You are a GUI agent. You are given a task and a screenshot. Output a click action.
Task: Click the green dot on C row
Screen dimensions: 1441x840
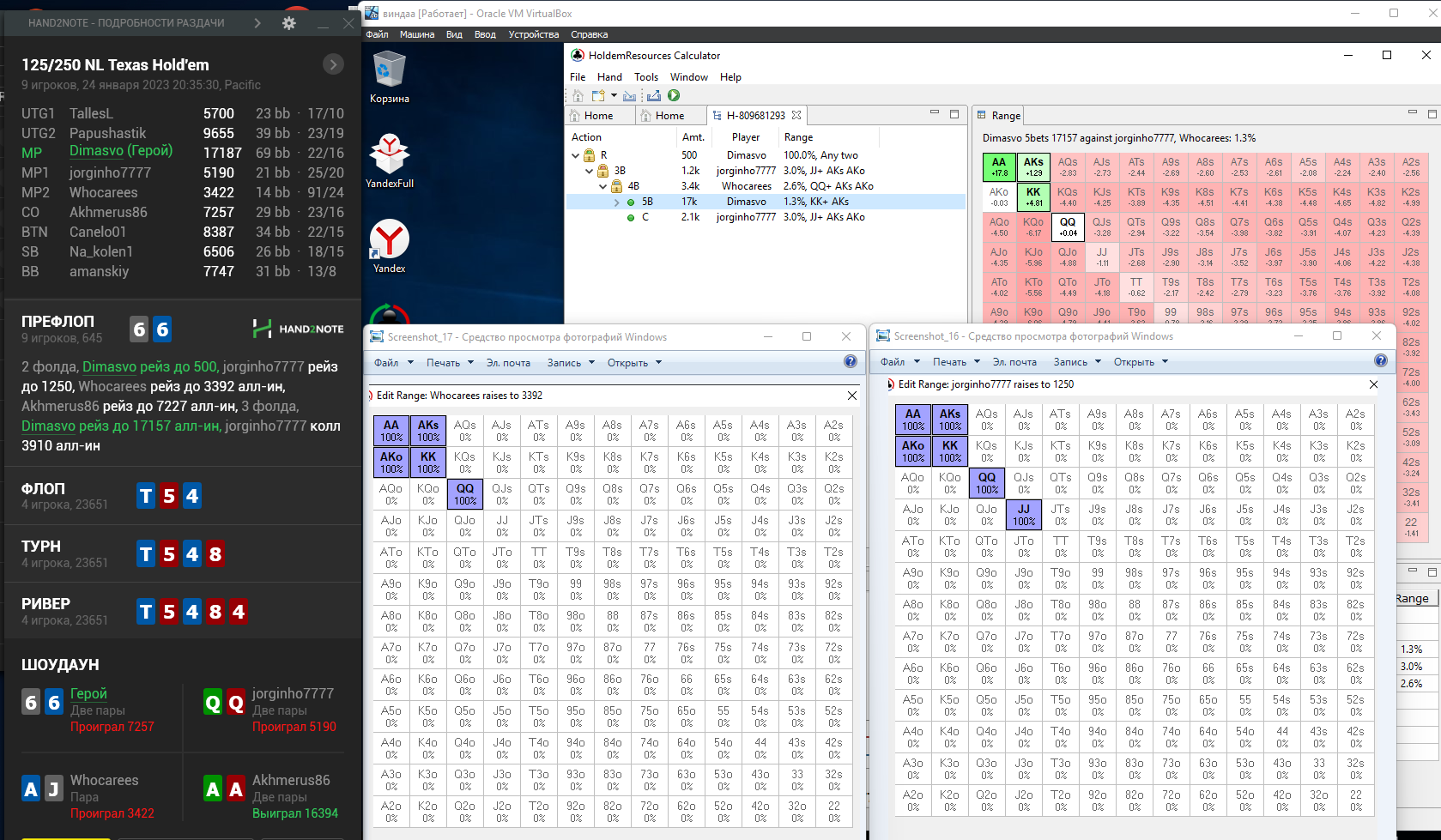point(631,218)
